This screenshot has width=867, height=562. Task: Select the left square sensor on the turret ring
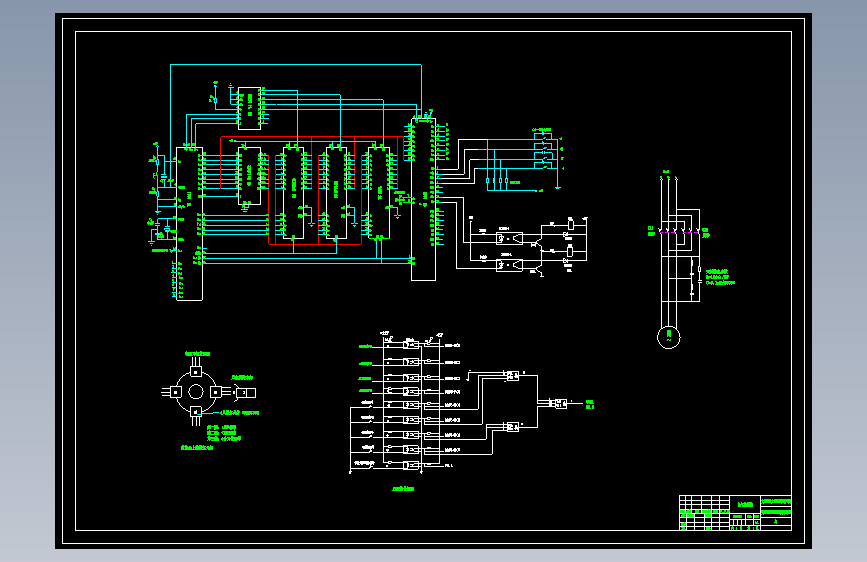pos(175,392)
